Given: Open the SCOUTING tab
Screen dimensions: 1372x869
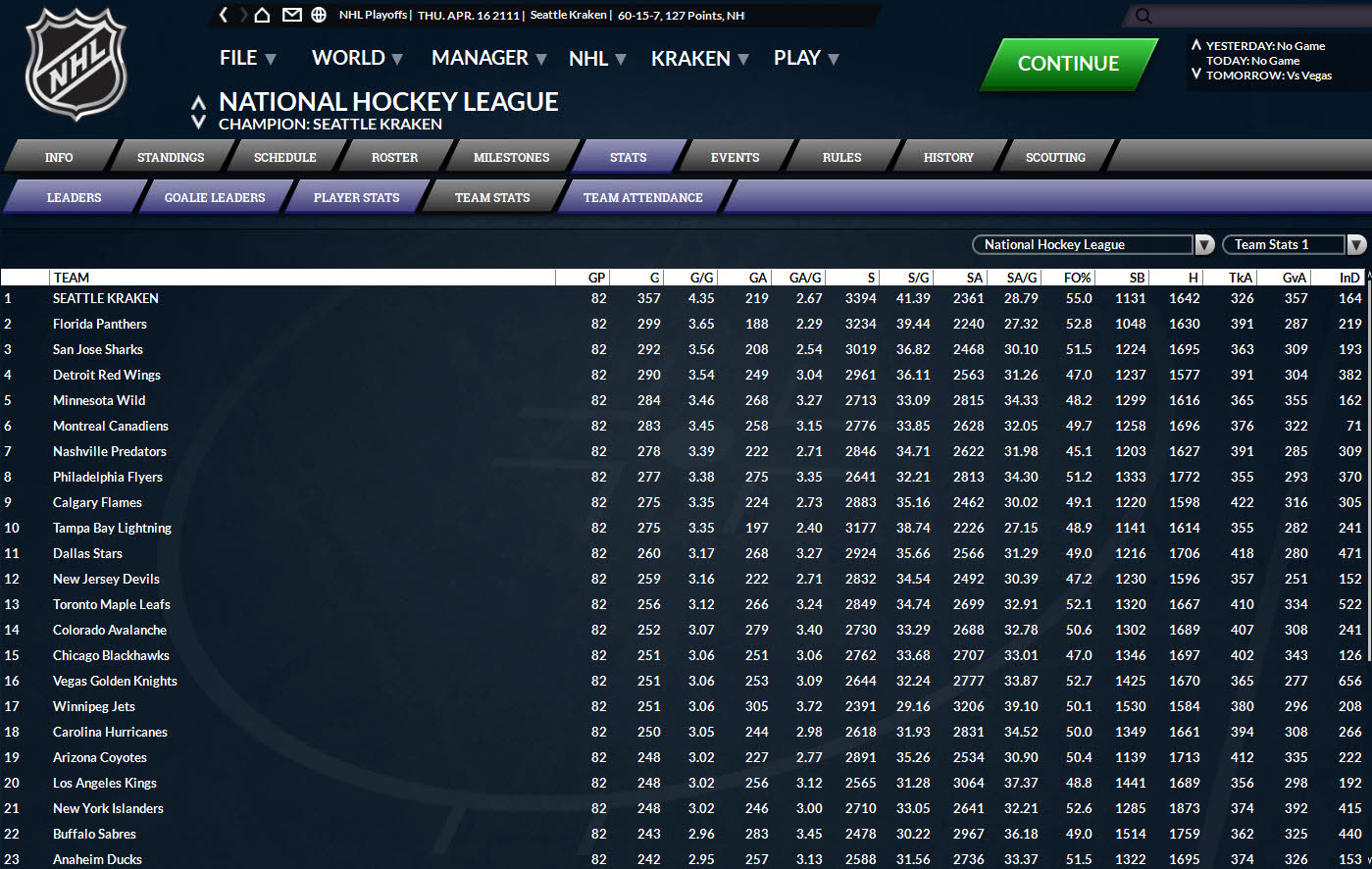Looking at the screenshot, I should (x=1055, y=158).
